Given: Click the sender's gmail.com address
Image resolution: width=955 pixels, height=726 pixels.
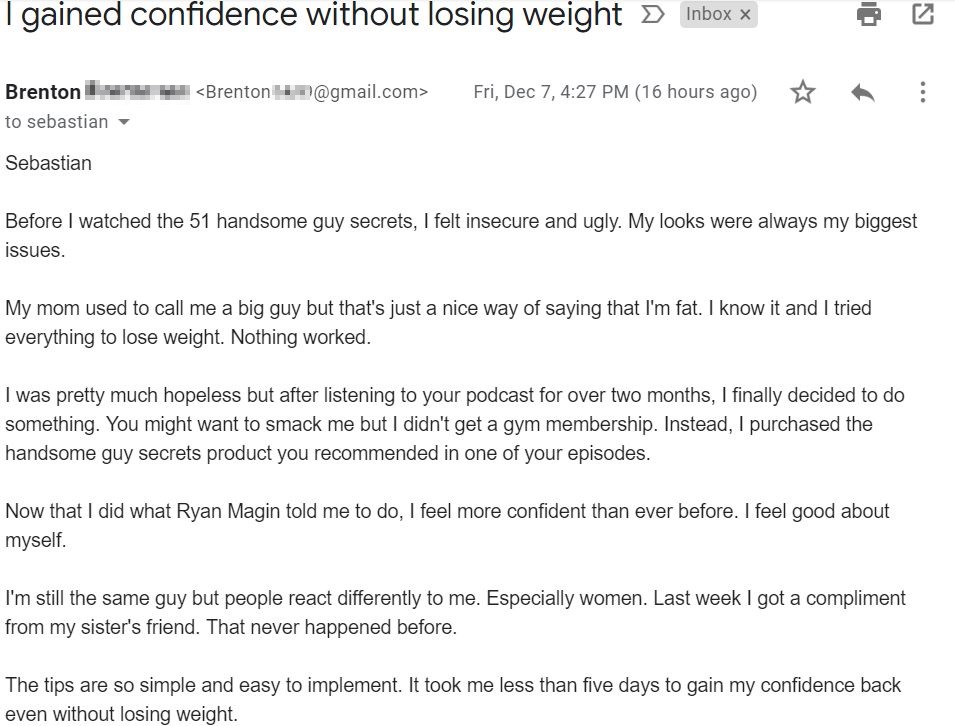Looking at the screenshot, I should [312, 92].
